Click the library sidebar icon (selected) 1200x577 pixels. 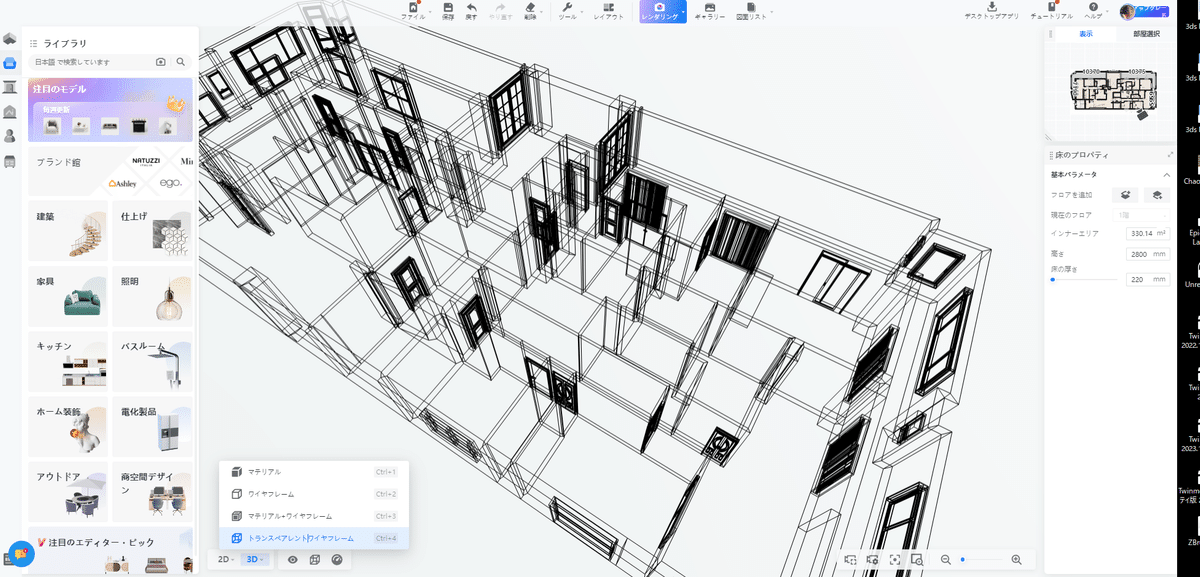tap(9, 63)
